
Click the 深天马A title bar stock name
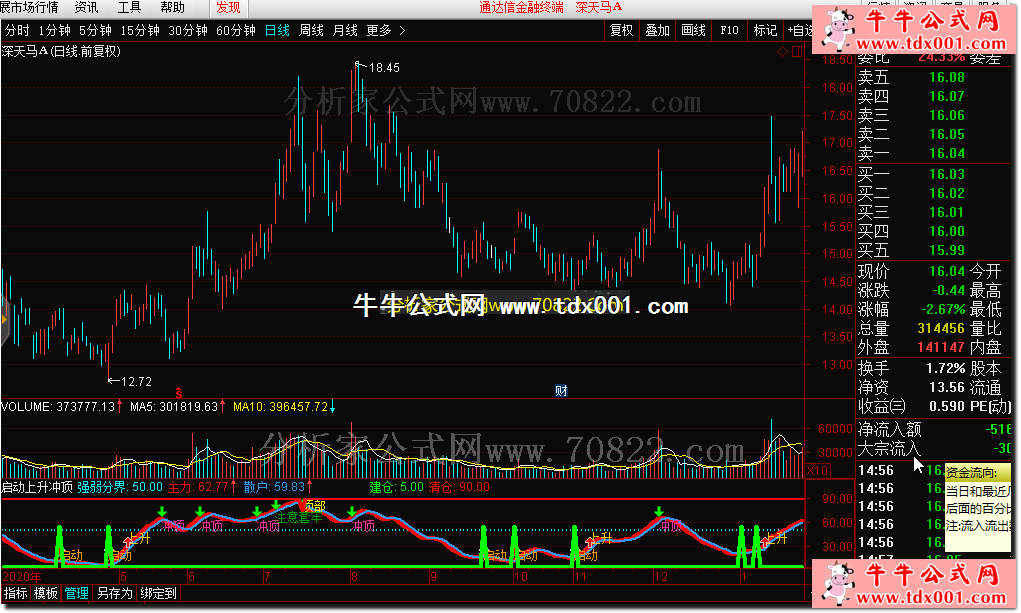click(x=599, y=7)
